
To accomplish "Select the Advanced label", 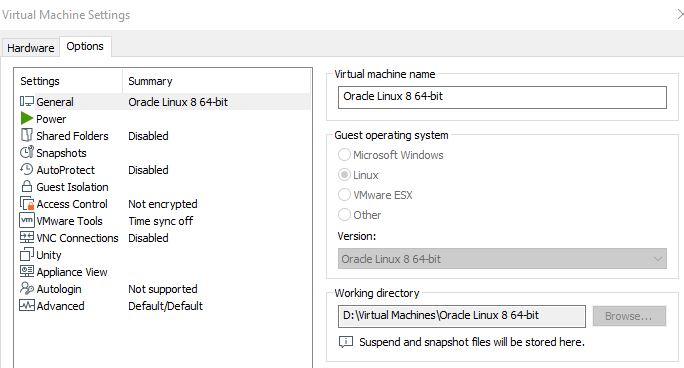I will point(60,306).
